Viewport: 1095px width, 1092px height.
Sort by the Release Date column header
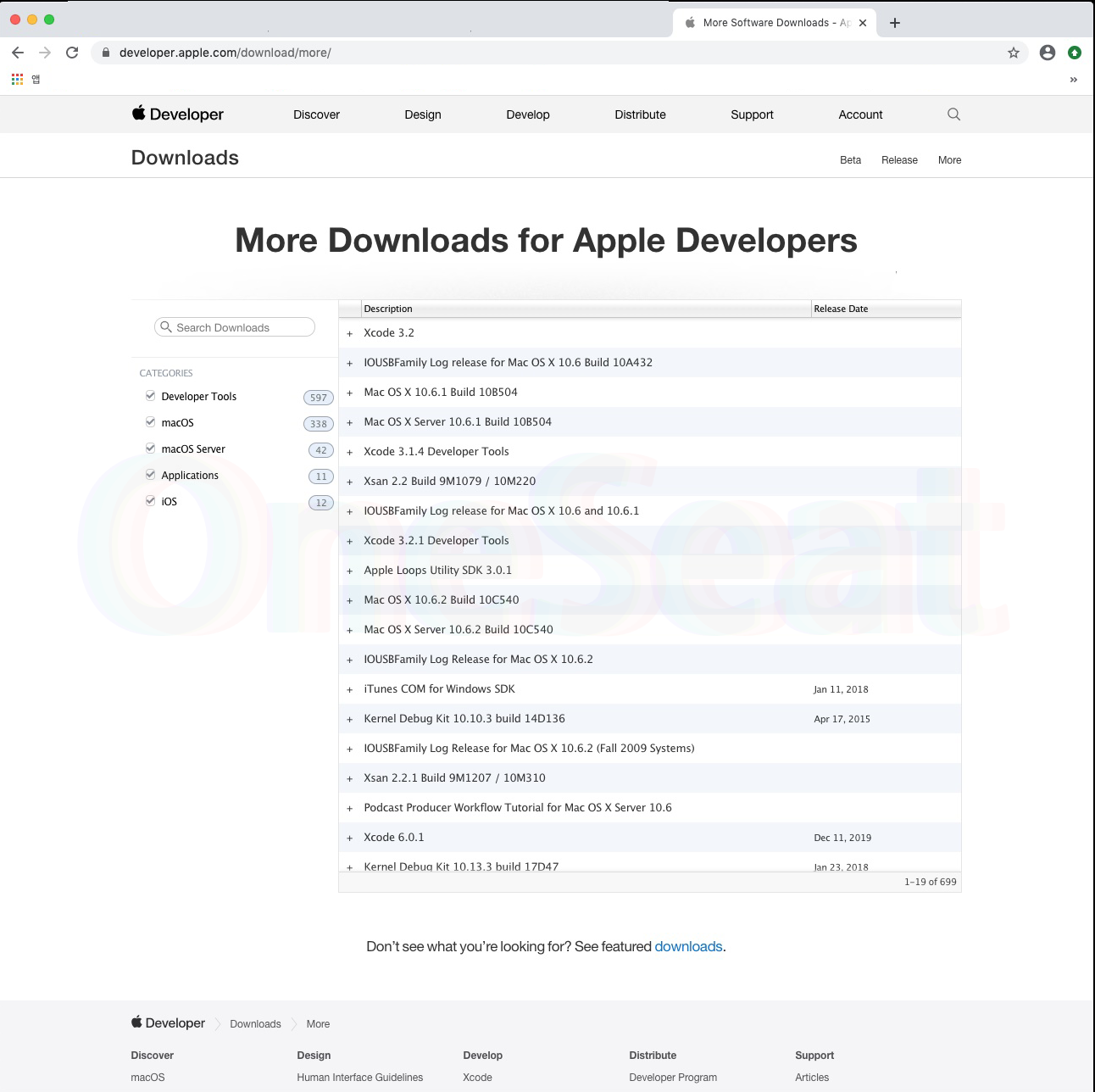pyautogui.click(x=886, y=309)
